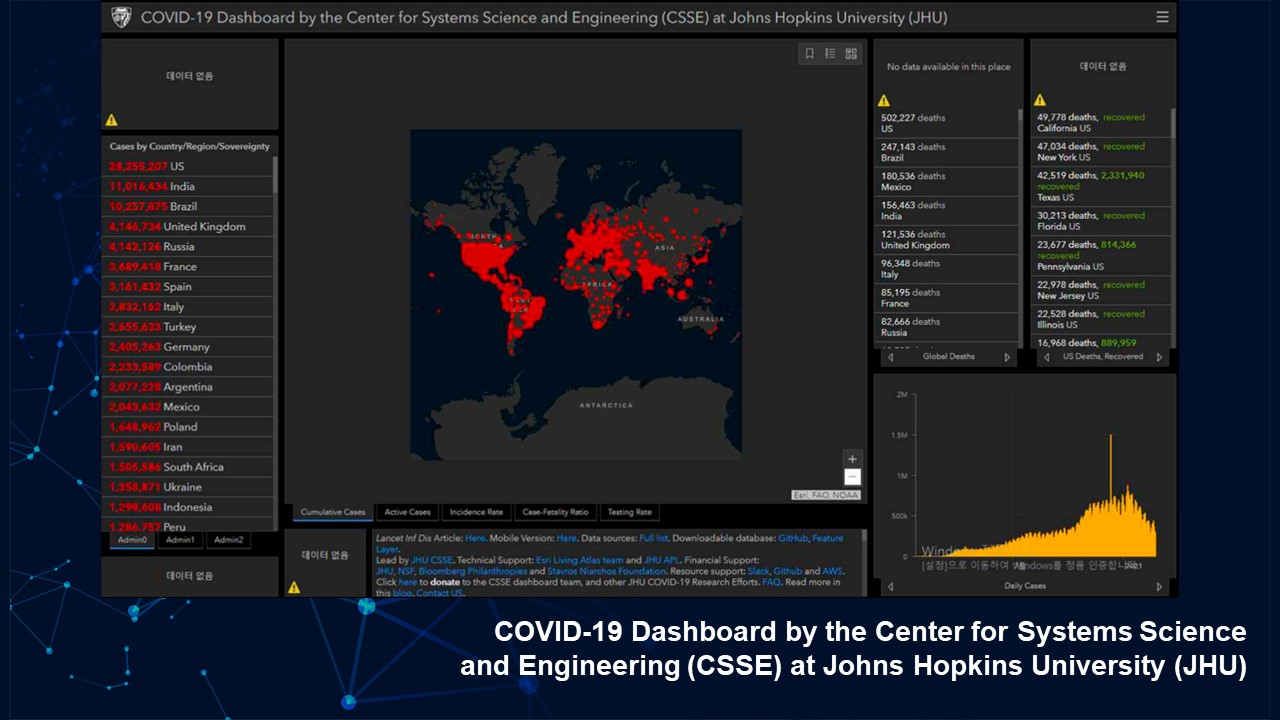Zoom out on the map
Screen dimensions: 1280x720
tap(852, 477)
